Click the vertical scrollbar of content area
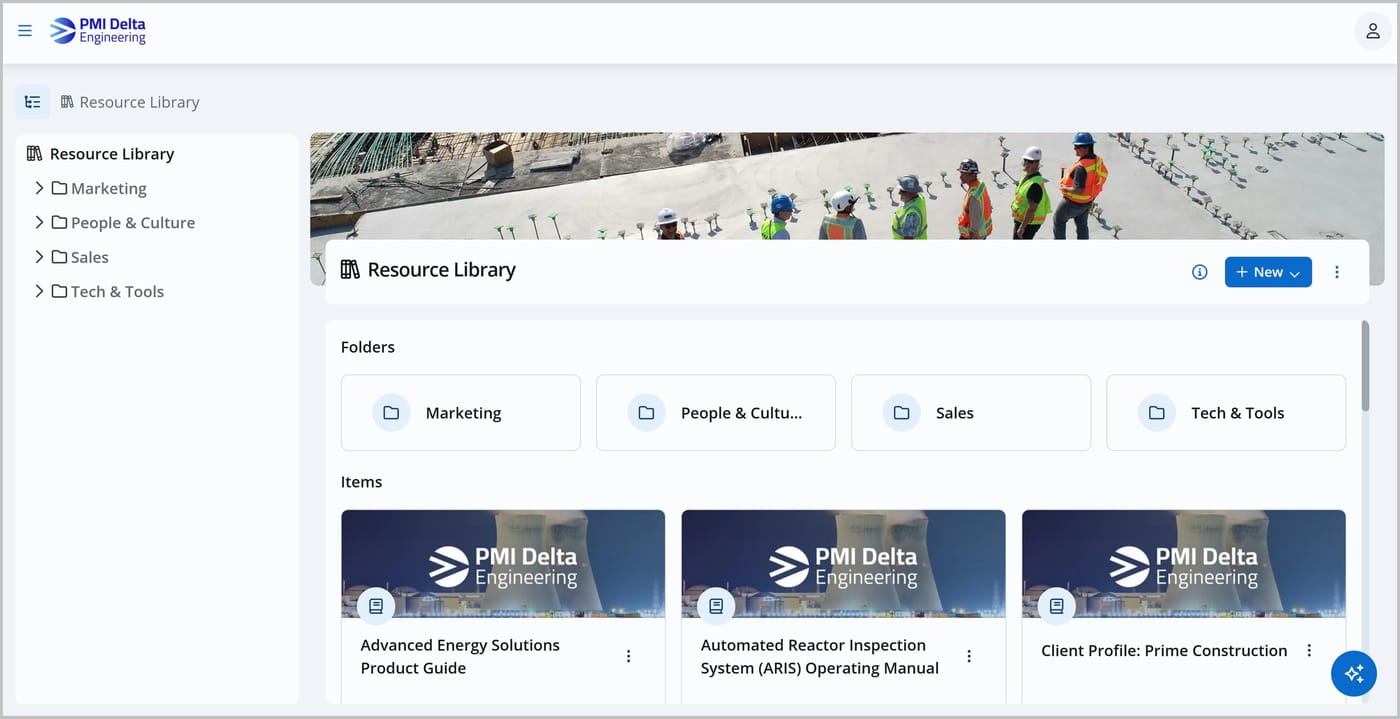Screen dimensions: 1400x719 [1365, 365]
